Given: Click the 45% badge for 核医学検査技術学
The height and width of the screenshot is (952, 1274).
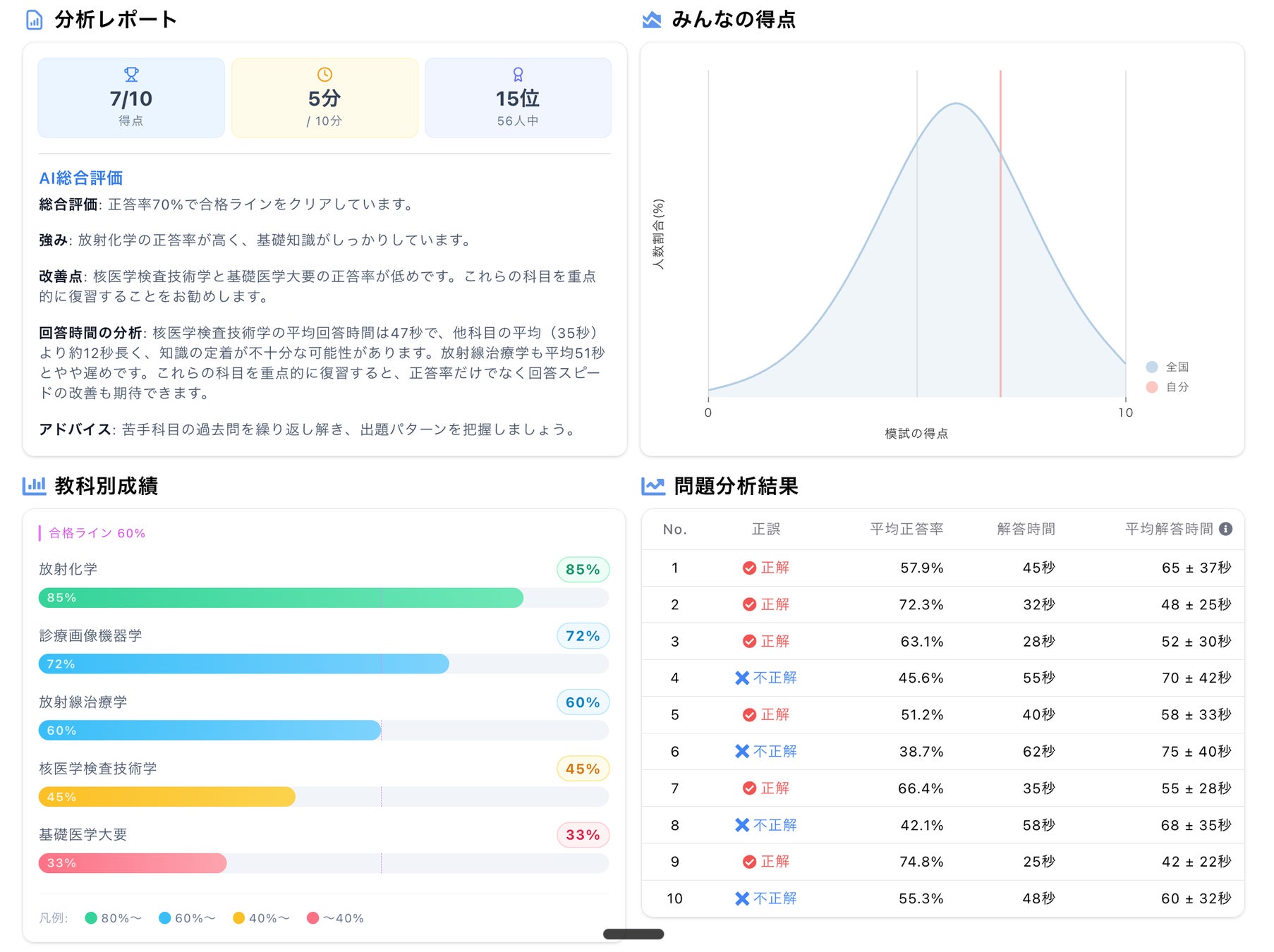Looking at the screenshot, I should tap(583, 769).
